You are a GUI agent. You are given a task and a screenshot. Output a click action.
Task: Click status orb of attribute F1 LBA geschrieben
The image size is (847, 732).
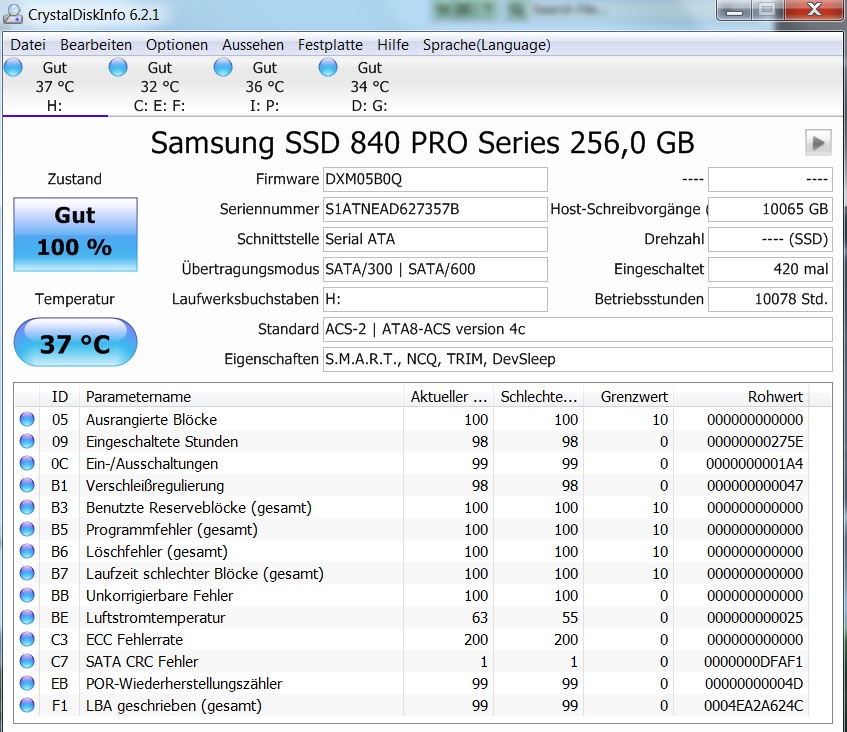pos(27,706)
